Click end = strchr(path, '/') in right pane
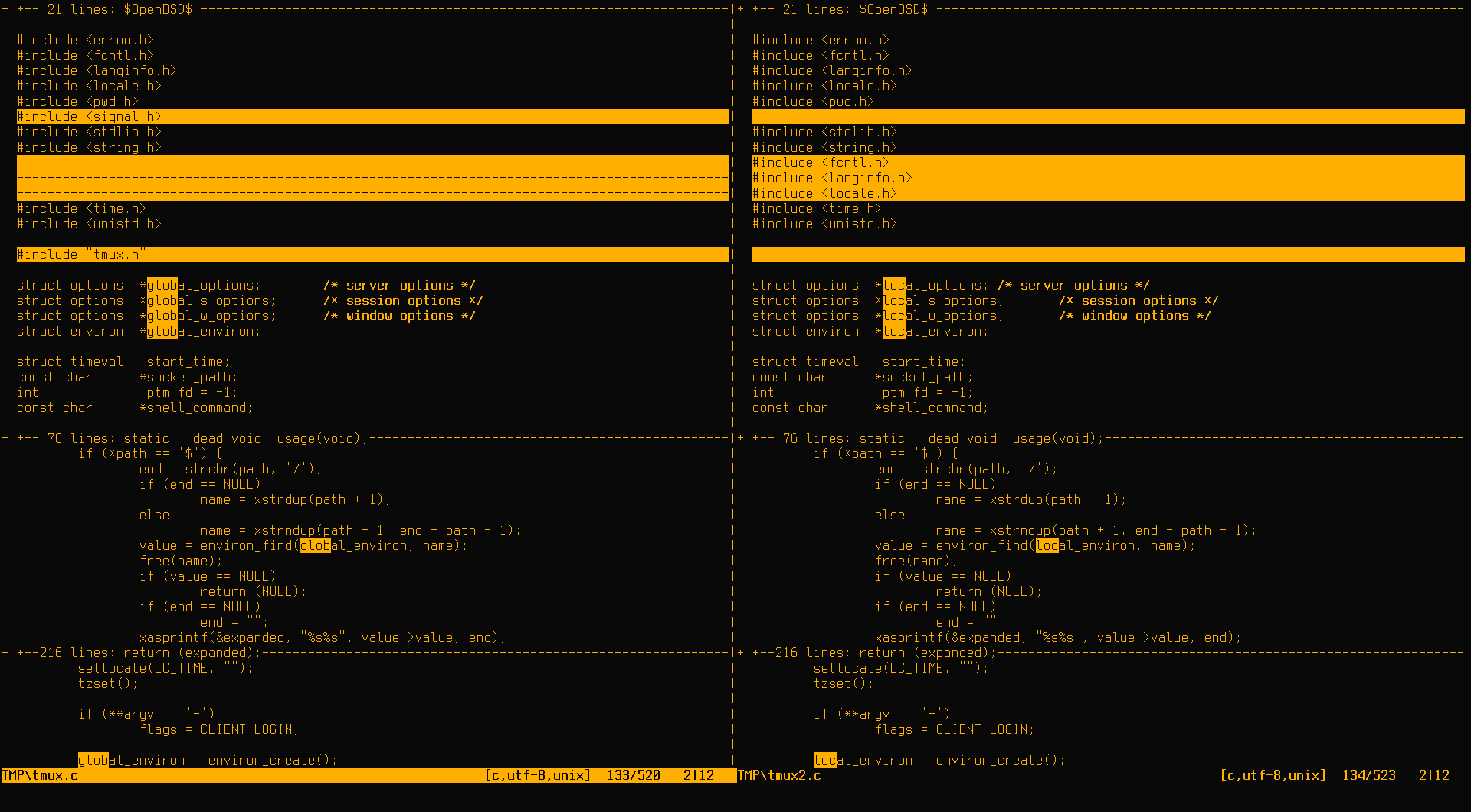This screenshot has height=812, width=1471. [x=967, y=469]
